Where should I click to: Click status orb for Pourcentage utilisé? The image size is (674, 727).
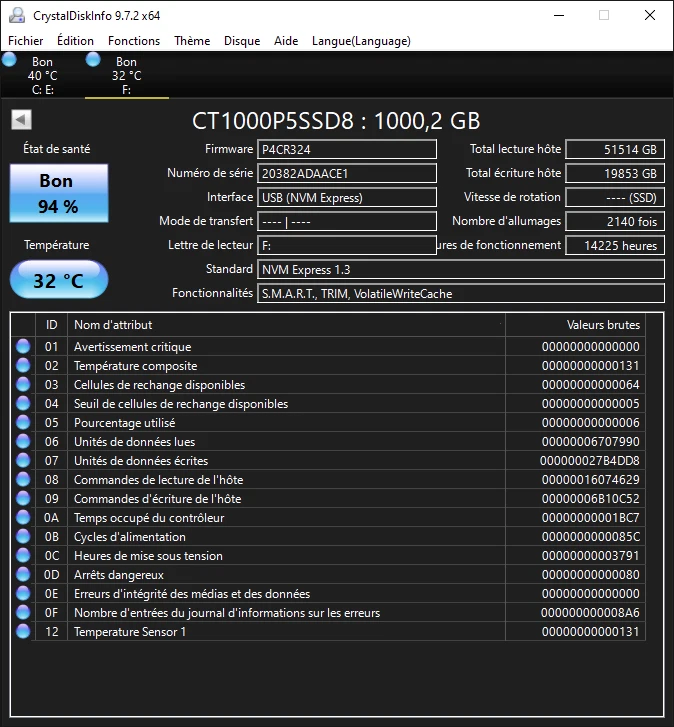23,422
